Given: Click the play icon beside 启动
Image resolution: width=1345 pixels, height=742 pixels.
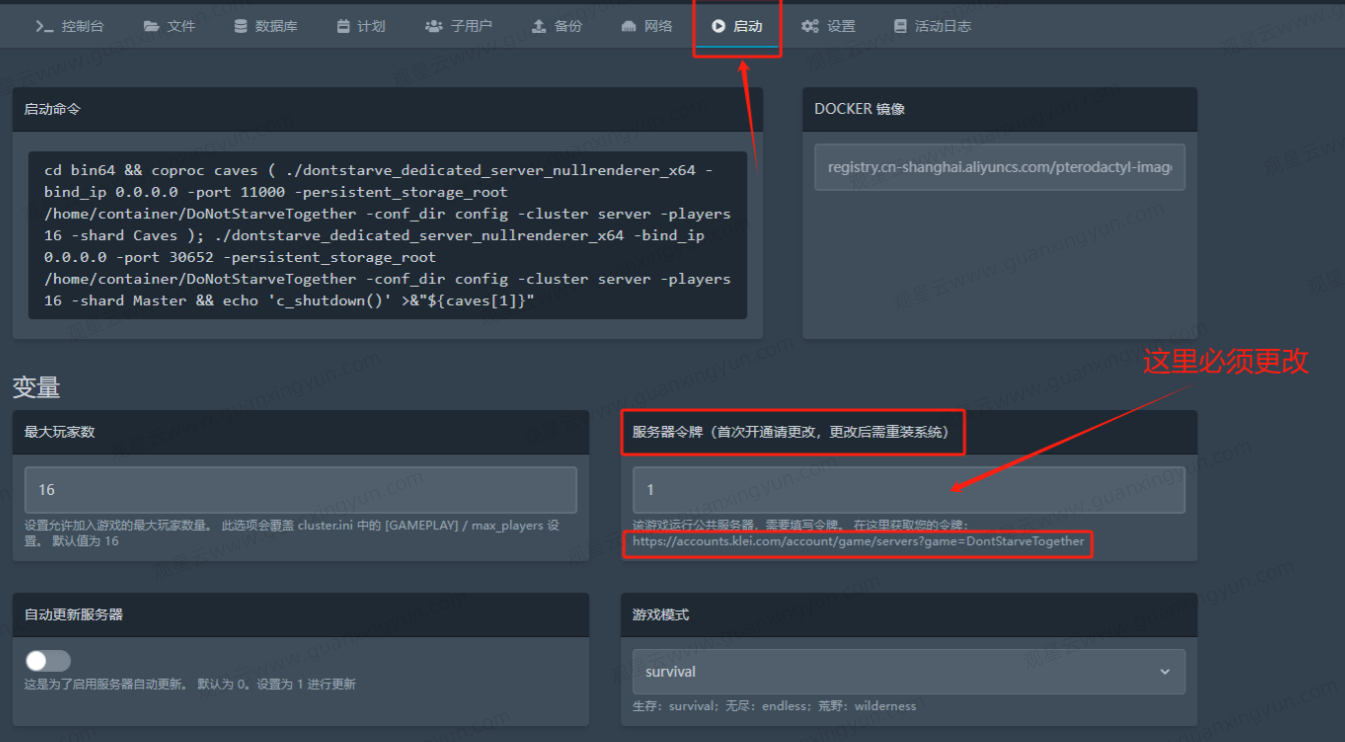Looking at the screenshot, I should point(718,26).
